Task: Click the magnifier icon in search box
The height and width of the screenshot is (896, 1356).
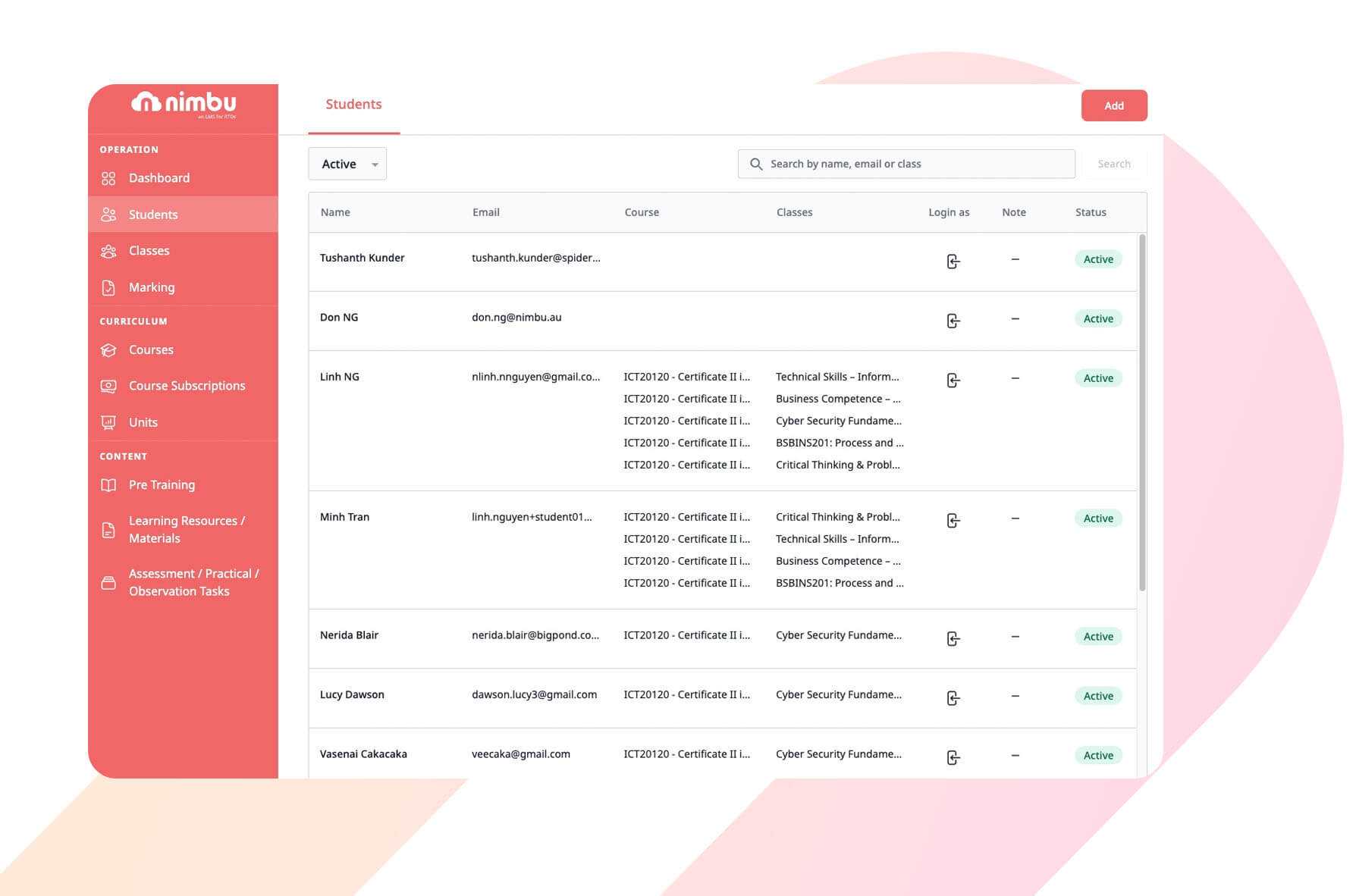Action: point(755,164)
